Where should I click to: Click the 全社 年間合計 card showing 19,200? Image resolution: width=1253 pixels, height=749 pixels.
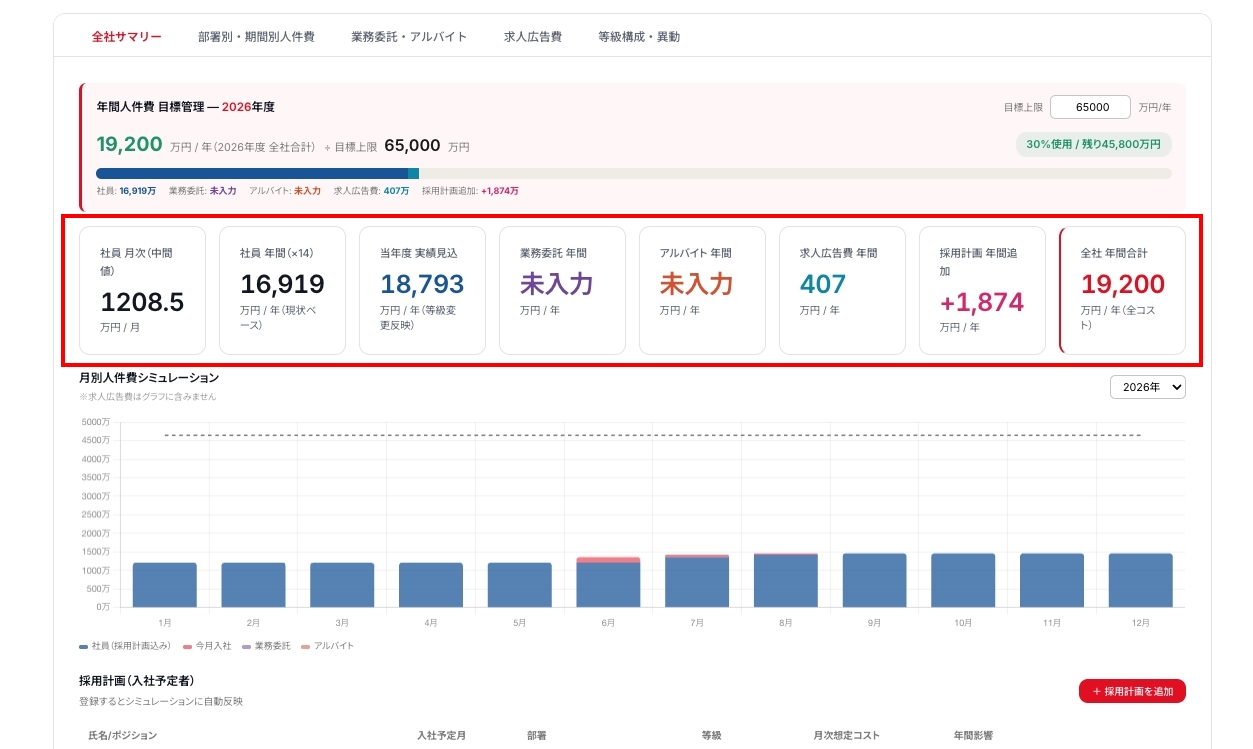(1122, 290)
